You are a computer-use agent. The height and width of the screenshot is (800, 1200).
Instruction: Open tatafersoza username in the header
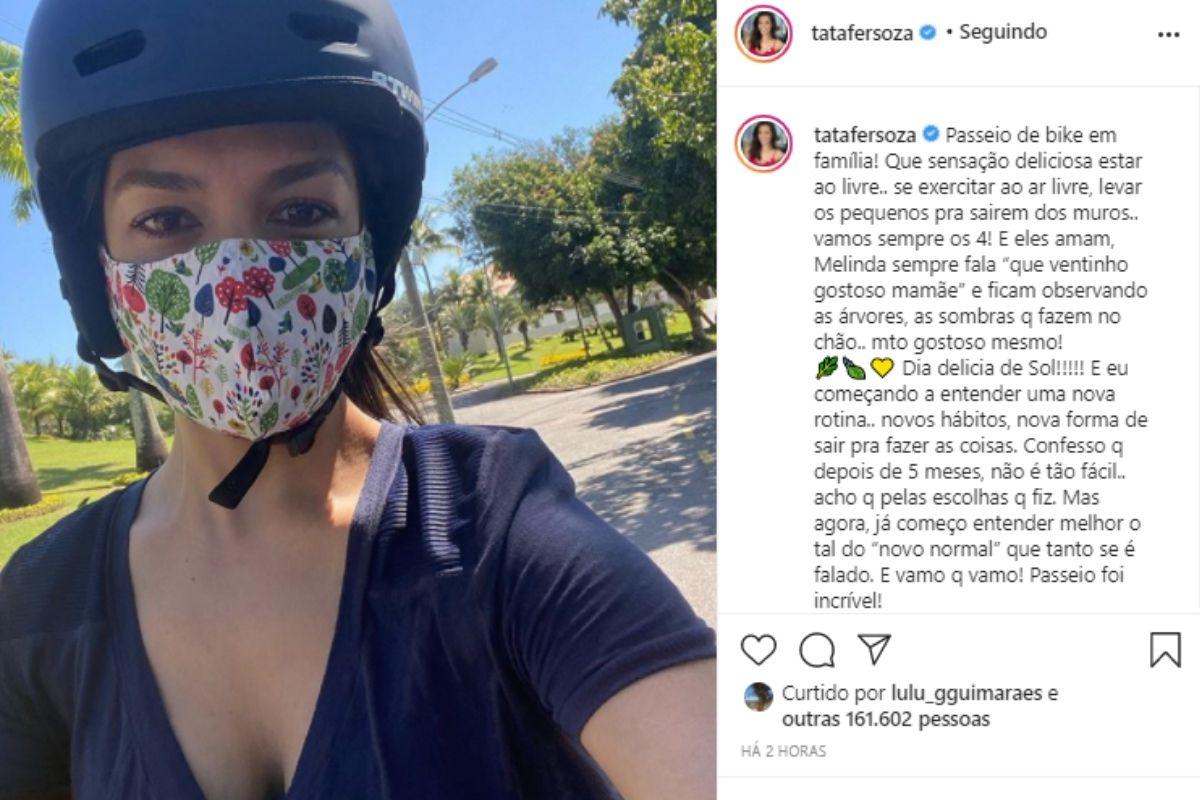863,33
